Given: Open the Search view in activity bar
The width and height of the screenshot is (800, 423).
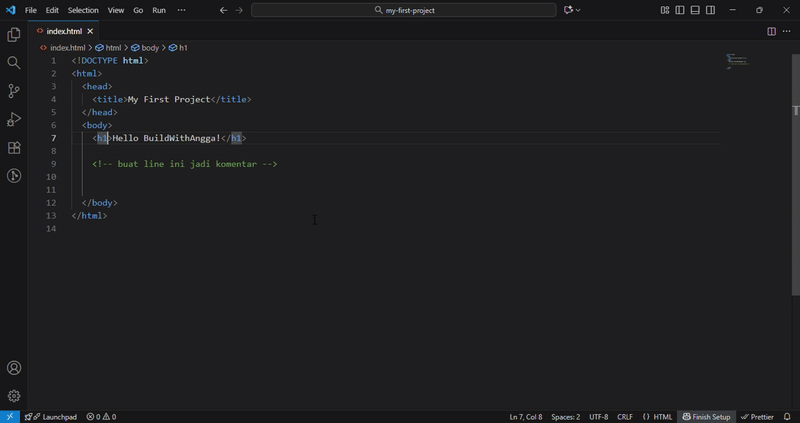Looking at the screenshot, I should pyautogui.click(x=14, y=63).
